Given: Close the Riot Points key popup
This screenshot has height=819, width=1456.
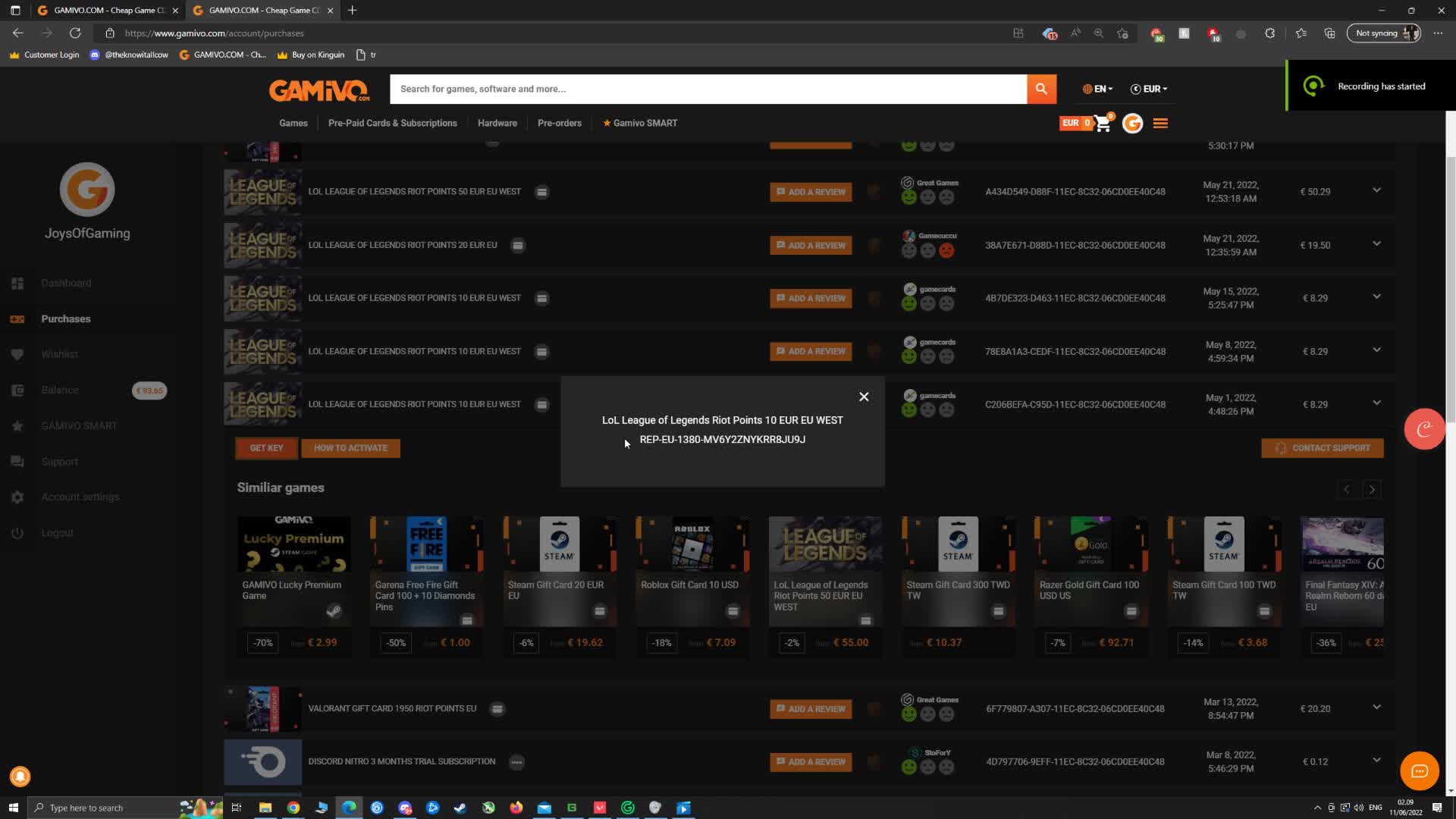Looking at the screenshot, I should [x=864, y=397].
